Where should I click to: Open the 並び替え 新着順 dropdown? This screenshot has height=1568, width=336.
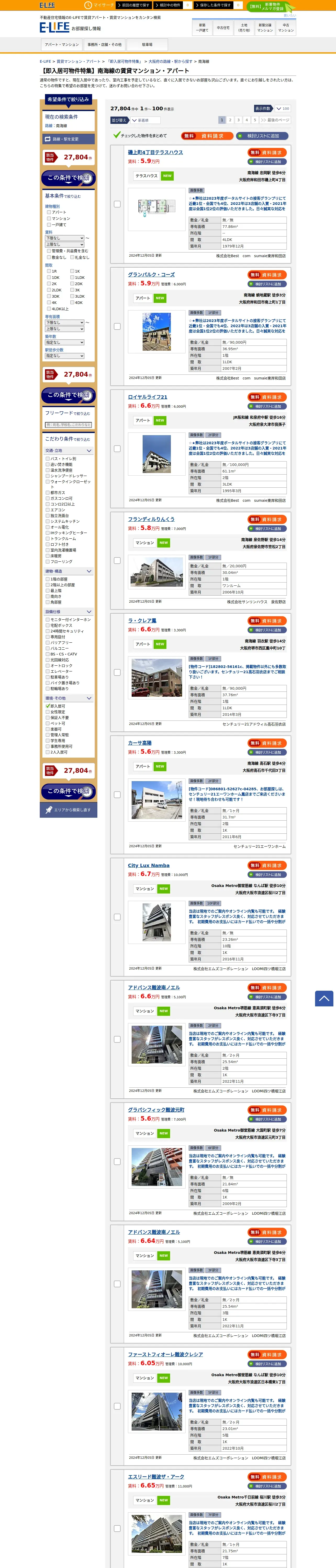pos(145,120)
